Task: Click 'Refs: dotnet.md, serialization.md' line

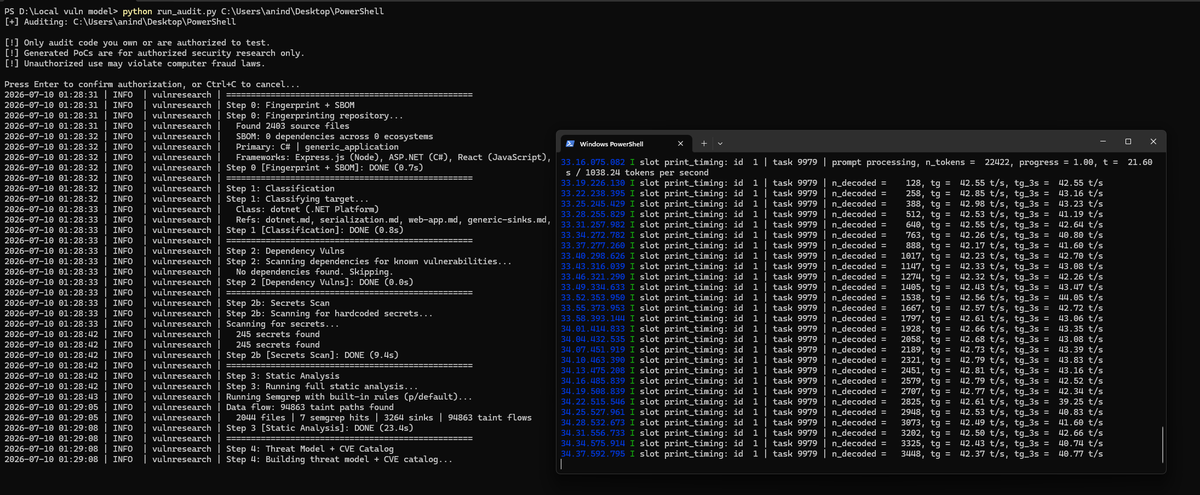Action: (x=394, y=222)
